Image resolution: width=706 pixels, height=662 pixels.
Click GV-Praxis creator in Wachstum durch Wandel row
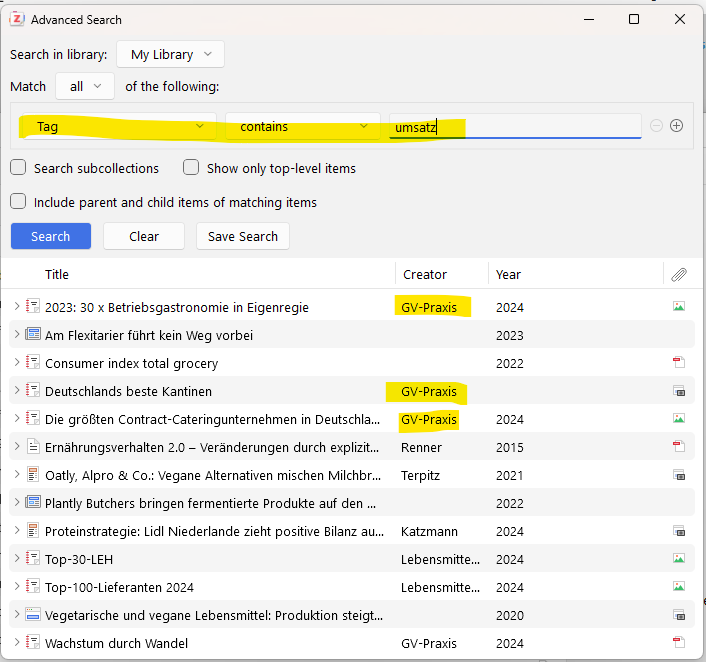[429, 643]
